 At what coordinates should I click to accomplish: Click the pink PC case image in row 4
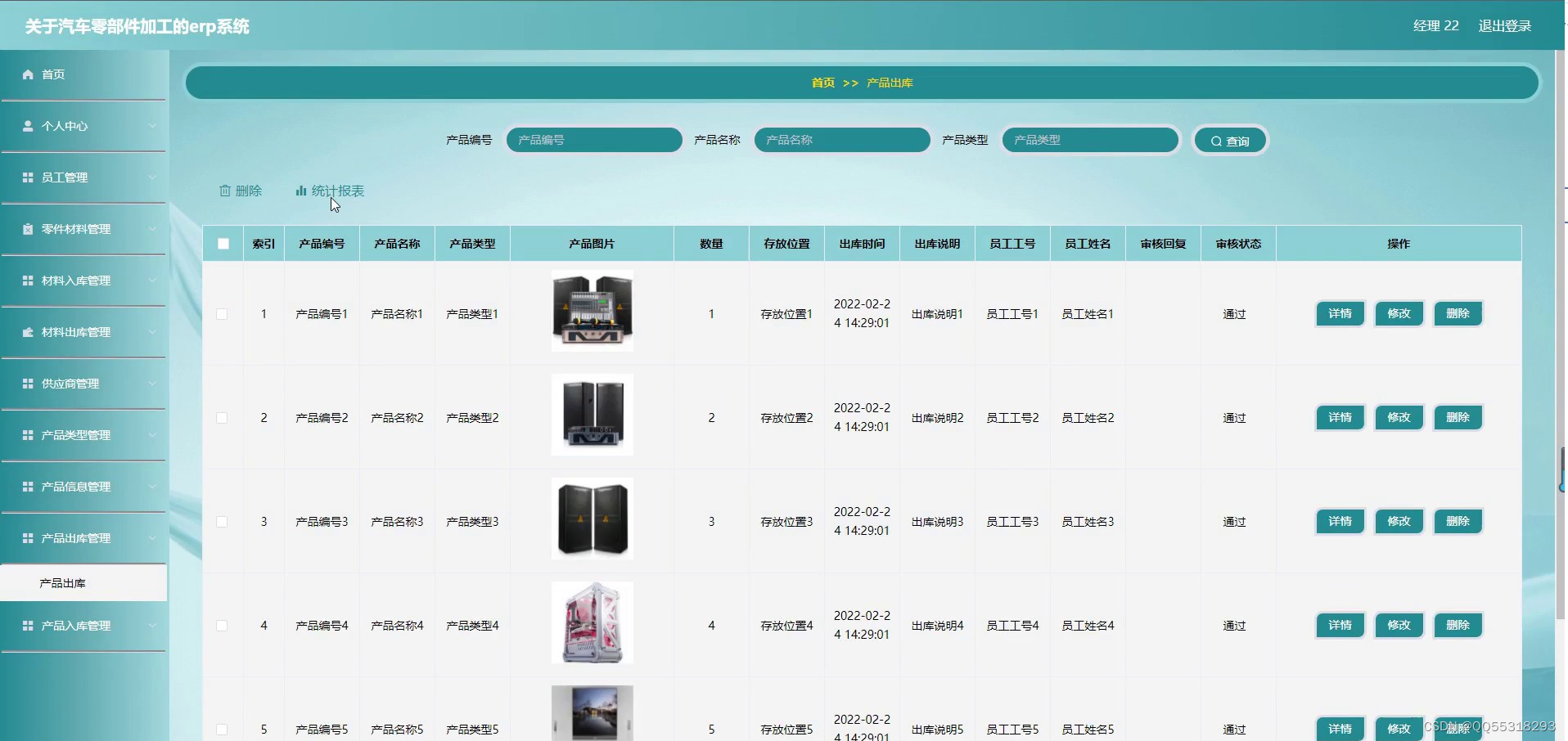[x=593, y=622]
